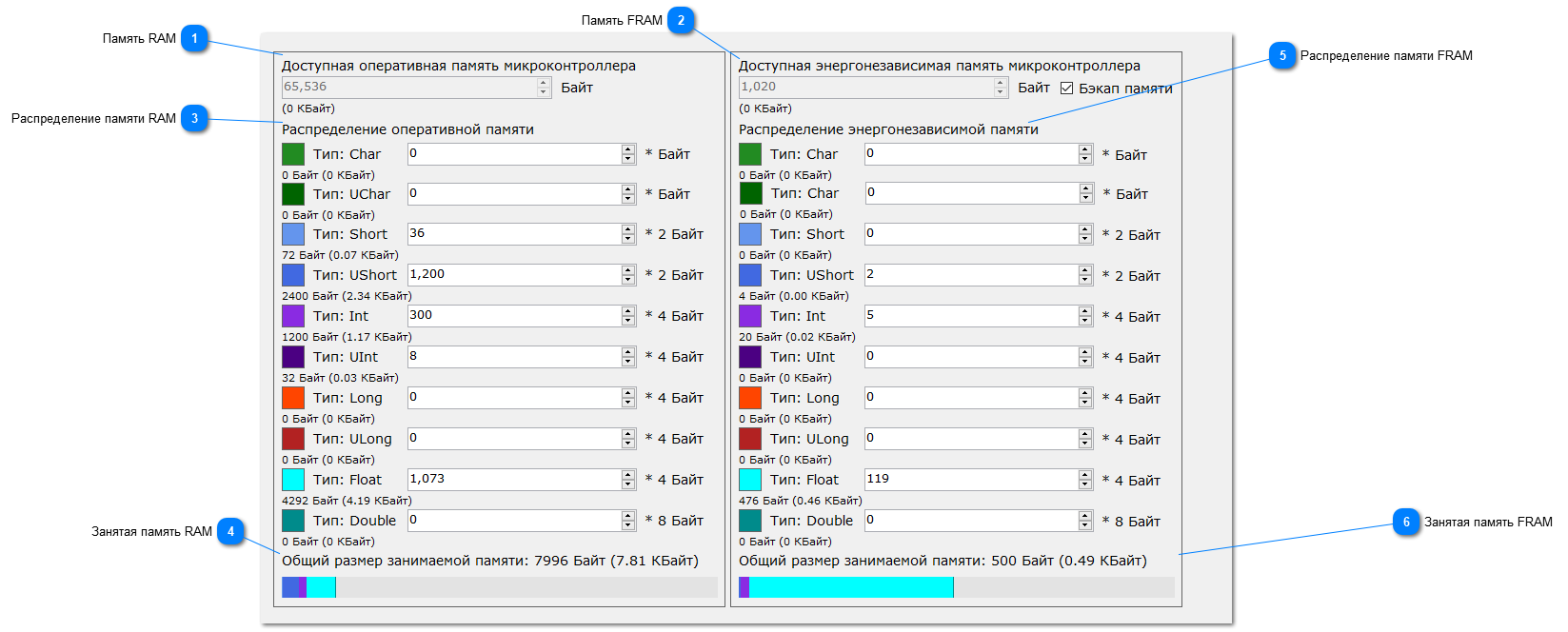Click heading "Распределение энергонезависимой памяти"
1568x632 pixels.
coord(888,129)
